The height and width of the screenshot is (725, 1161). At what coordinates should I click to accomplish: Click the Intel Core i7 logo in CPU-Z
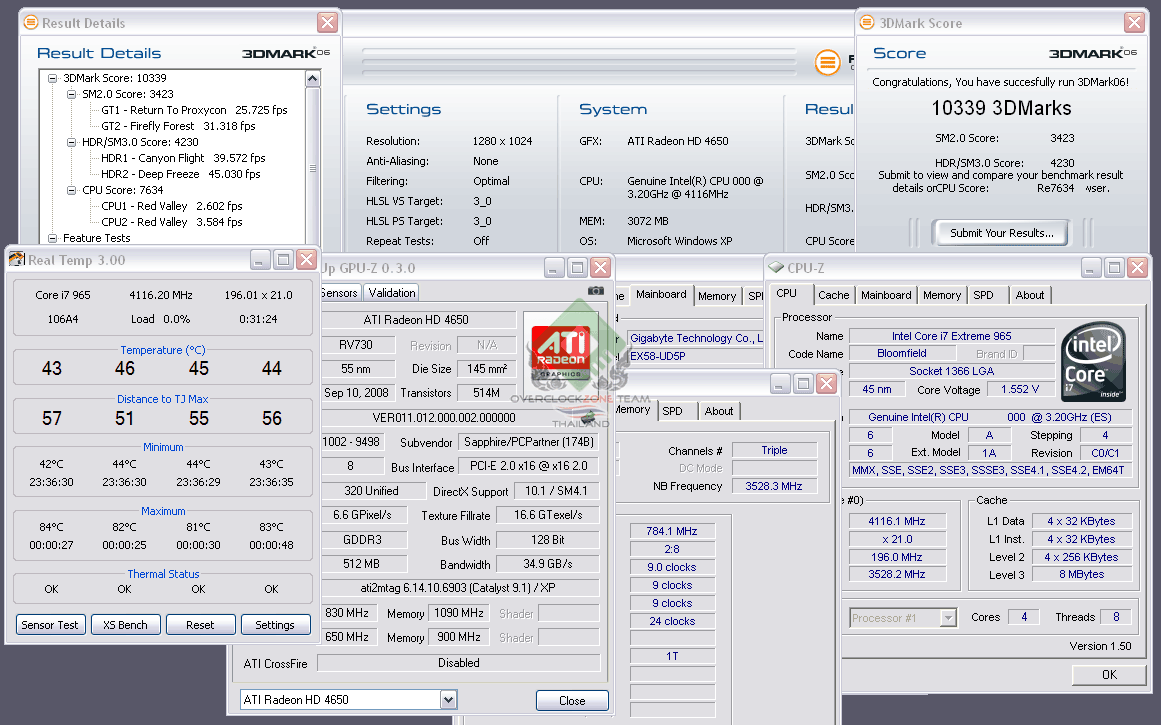click(x=1094, y=361)
